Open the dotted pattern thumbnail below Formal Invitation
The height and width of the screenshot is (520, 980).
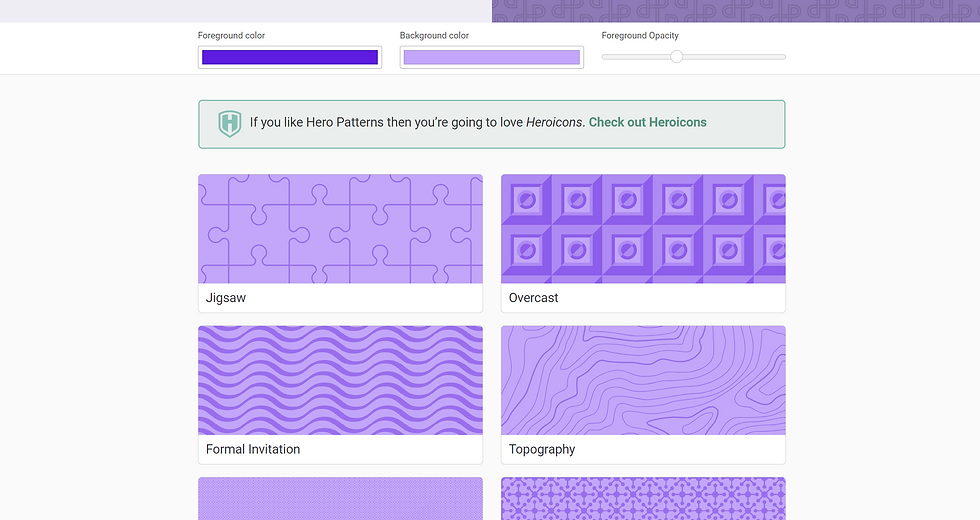click(341, 499)
